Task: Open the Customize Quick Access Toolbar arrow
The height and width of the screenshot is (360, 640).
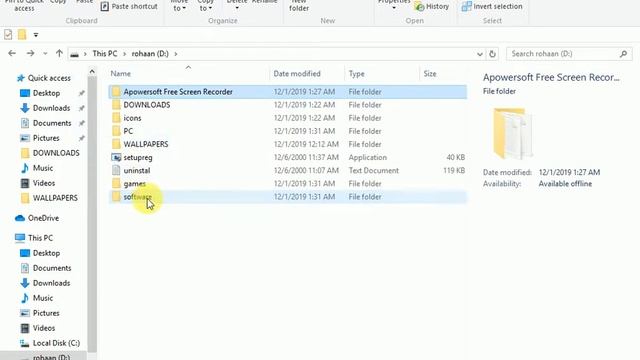Action: [x=36, y=35]
